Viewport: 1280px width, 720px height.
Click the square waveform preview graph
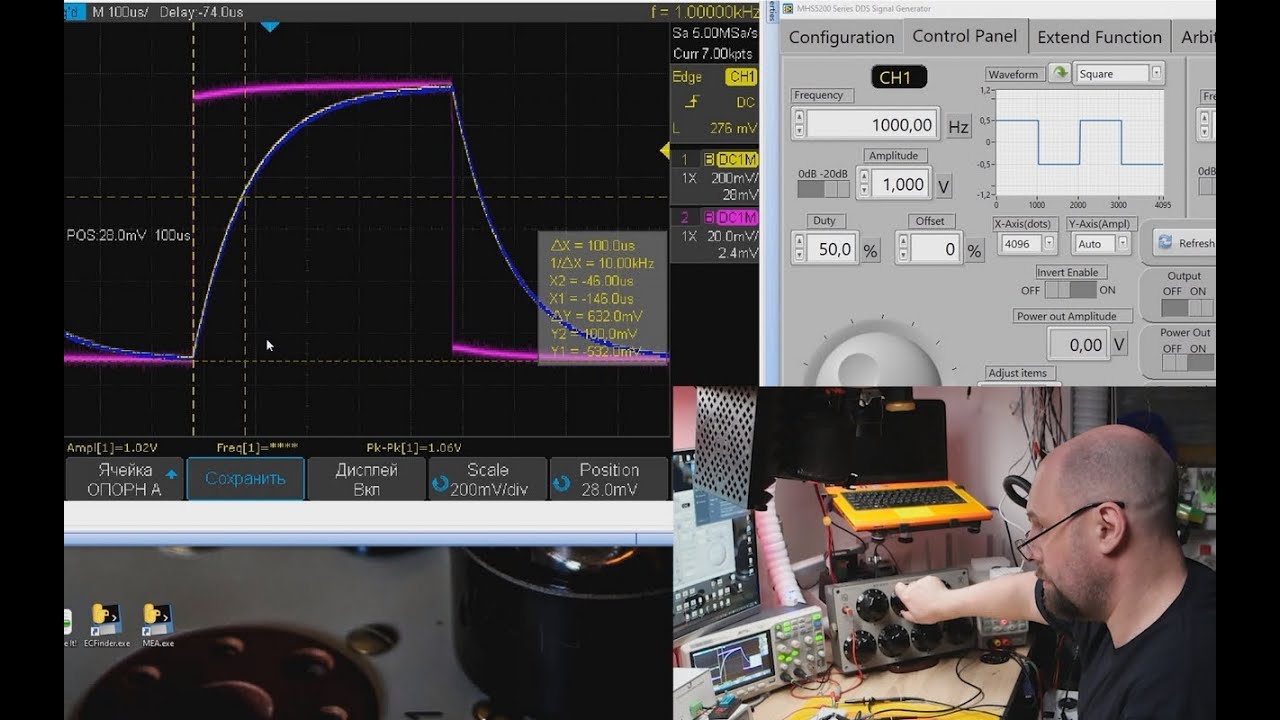[x=1080, y=141]
